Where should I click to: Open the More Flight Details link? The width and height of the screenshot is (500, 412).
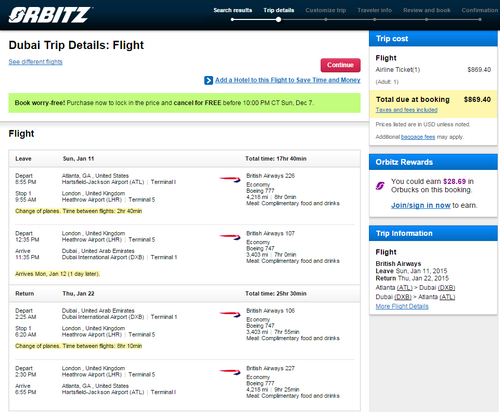(402, 306)
